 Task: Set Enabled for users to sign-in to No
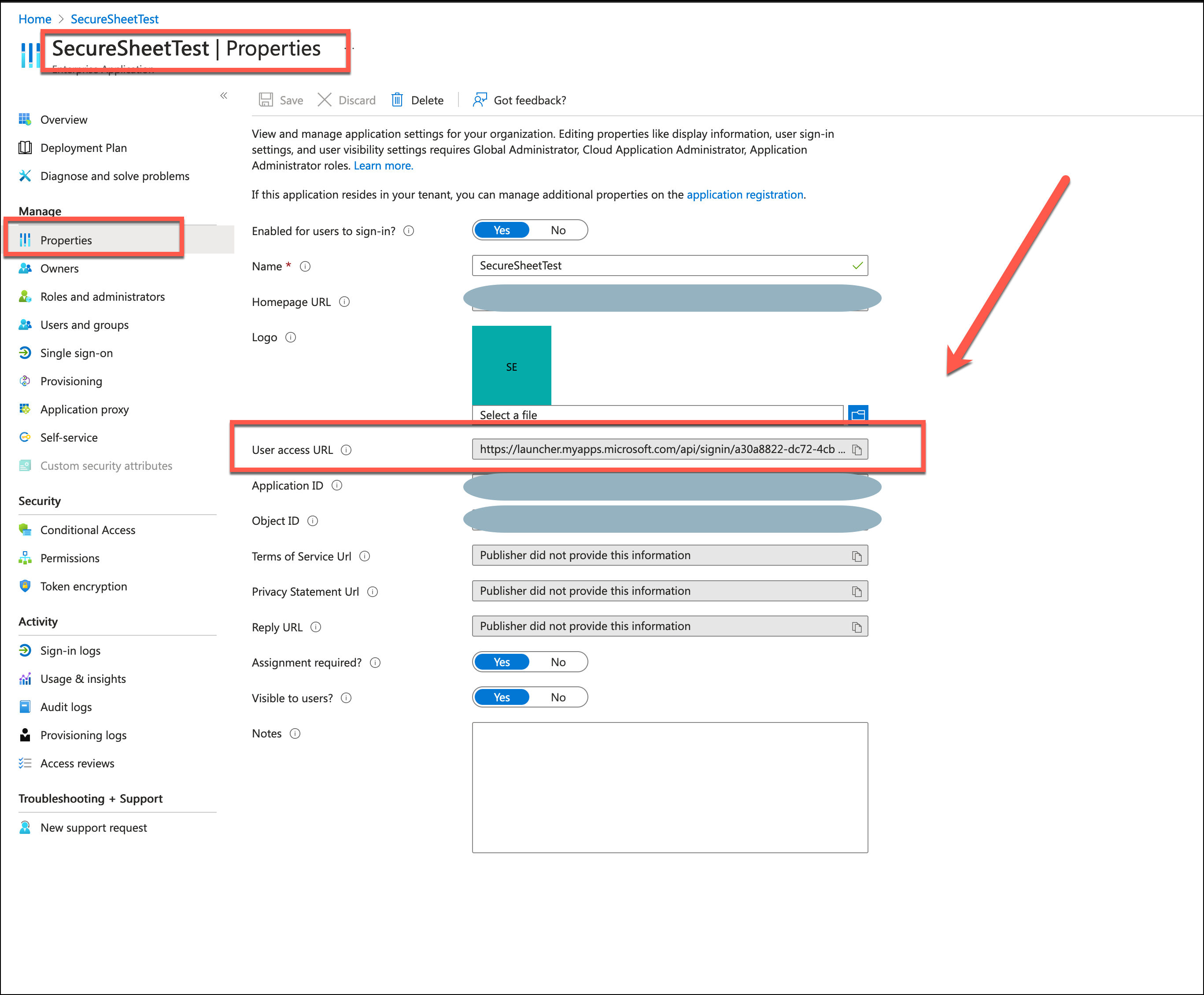coord(558,230)
